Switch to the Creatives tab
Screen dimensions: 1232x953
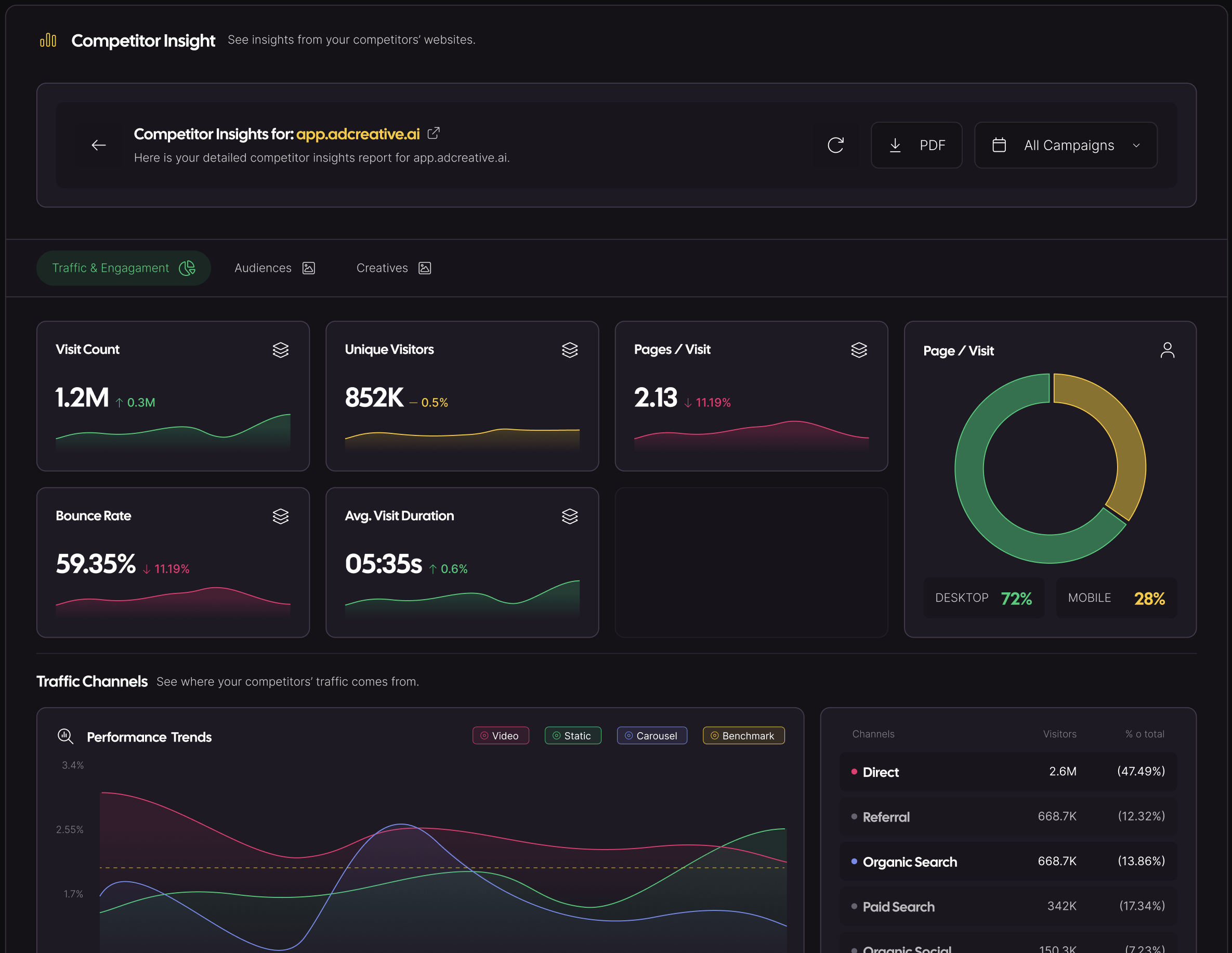(394, 268)
